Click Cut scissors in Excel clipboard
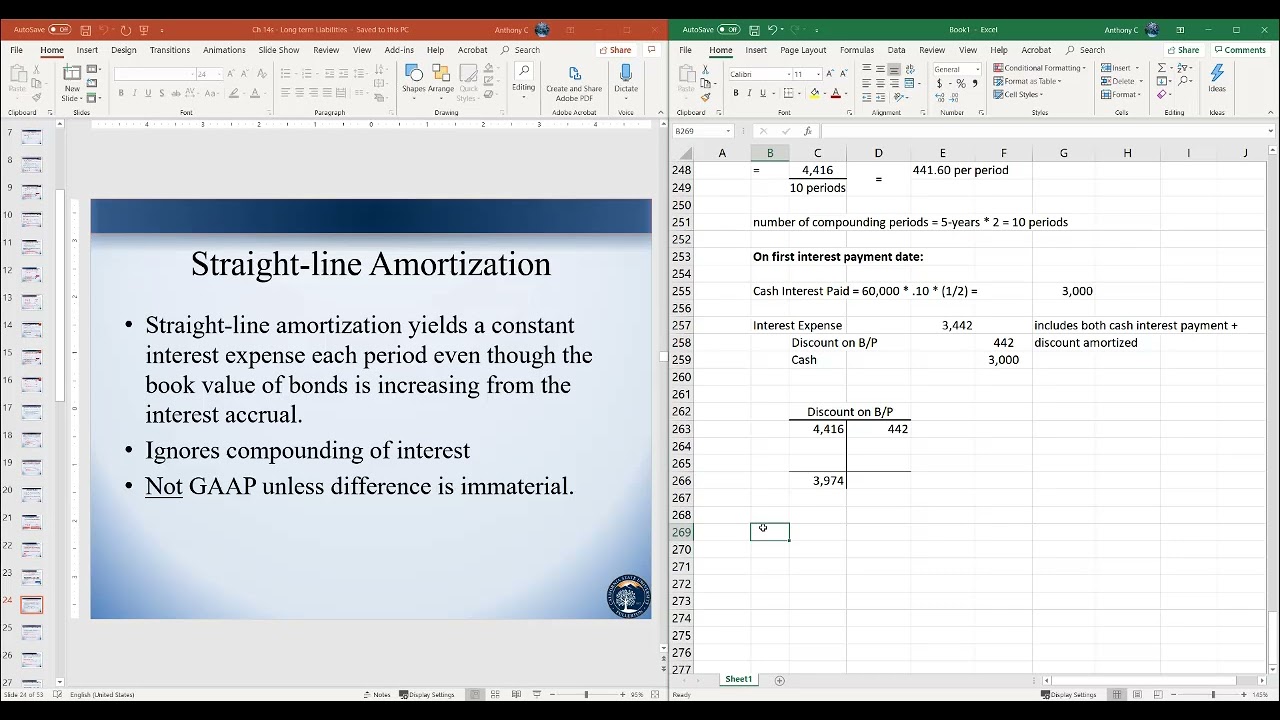 pyautogui.click(x=706, y=69)
